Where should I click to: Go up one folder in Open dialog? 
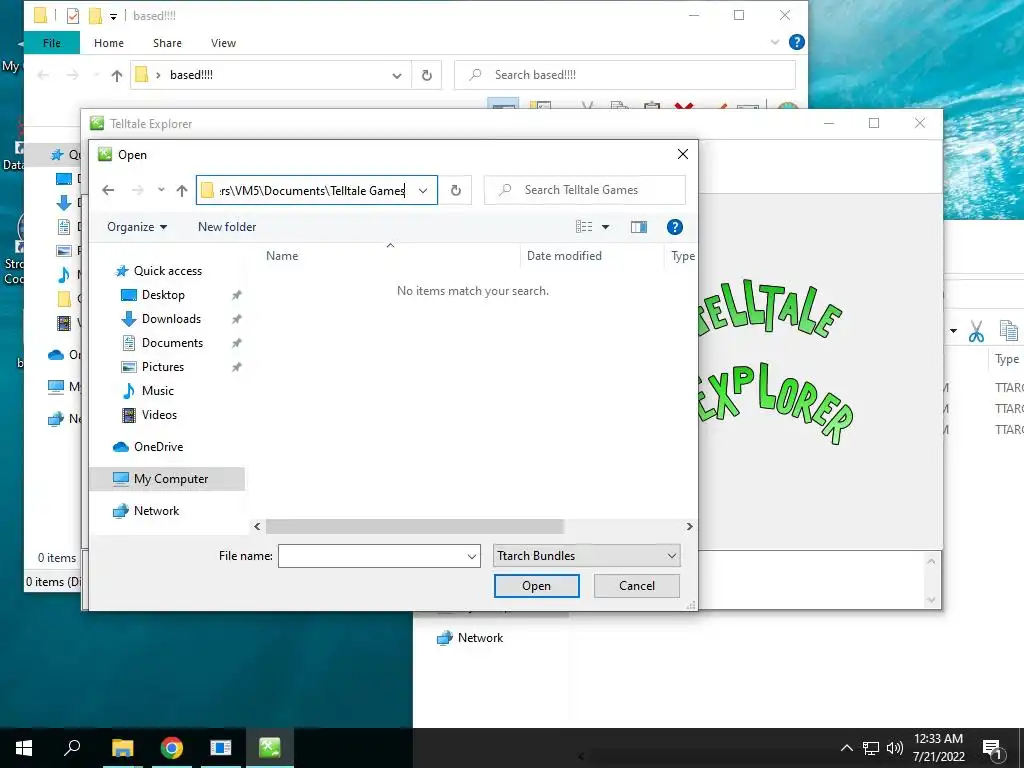pyautogui.click(x=182, y=190)
